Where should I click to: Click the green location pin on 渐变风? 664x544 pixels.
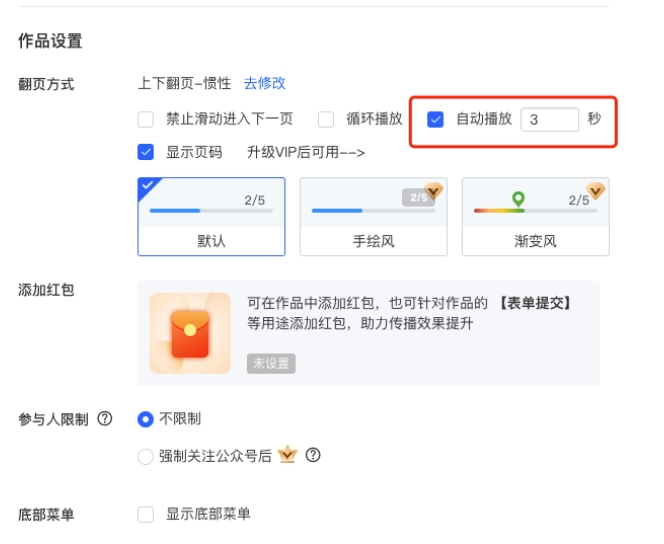518,199
